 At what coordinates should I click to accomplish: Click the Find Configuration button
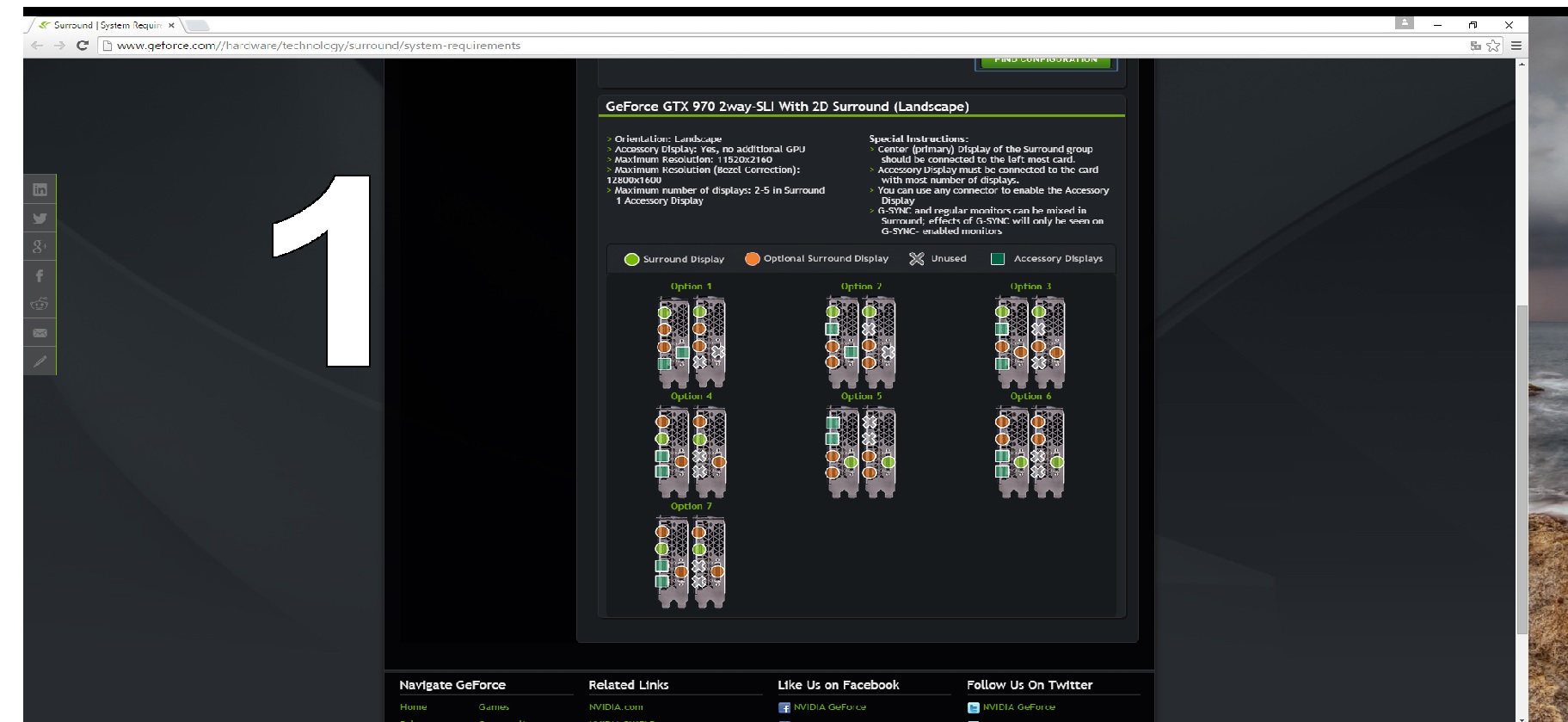coord(1046,62)
